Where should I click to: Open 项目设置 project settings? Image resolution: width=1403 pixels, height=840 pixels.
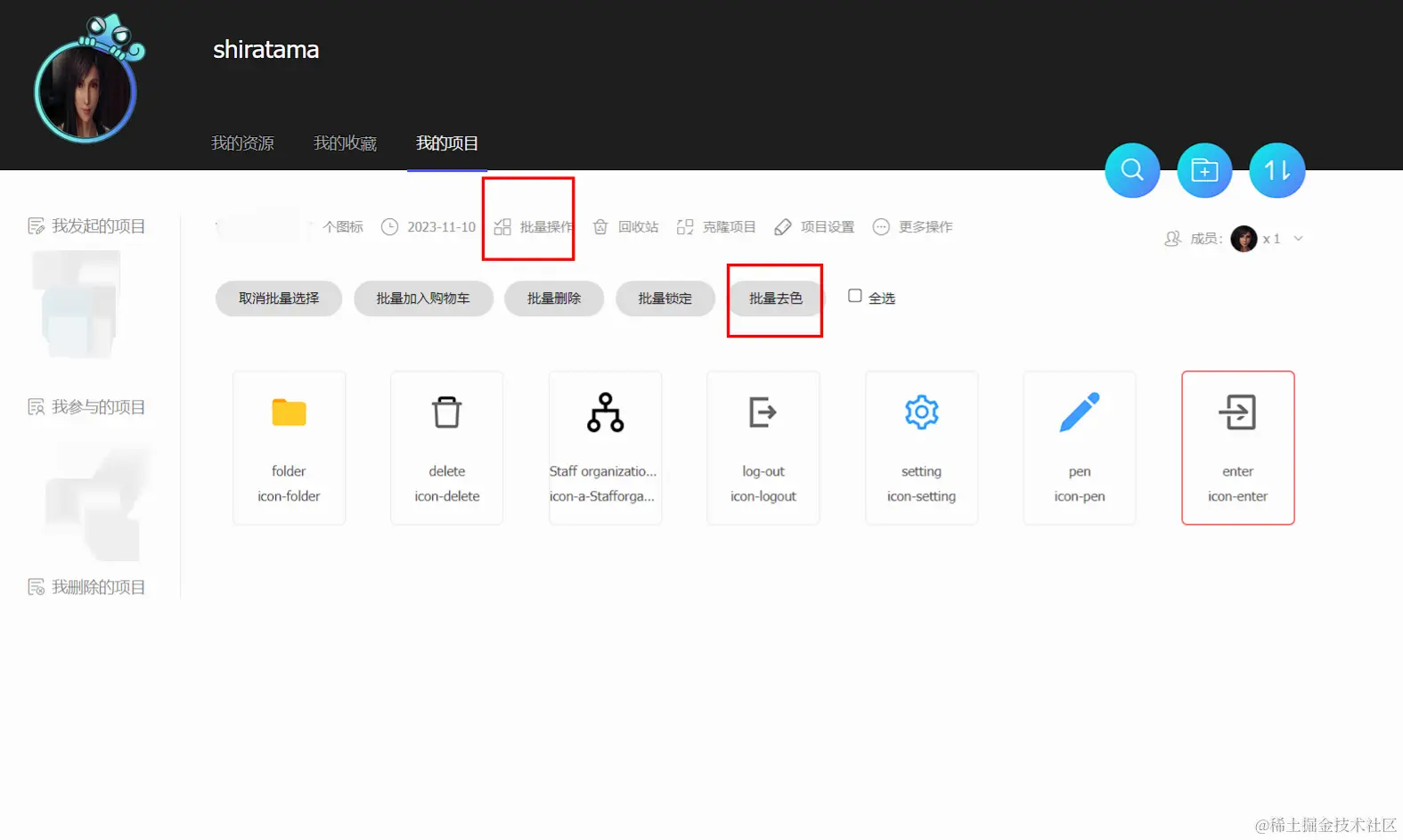814,227
